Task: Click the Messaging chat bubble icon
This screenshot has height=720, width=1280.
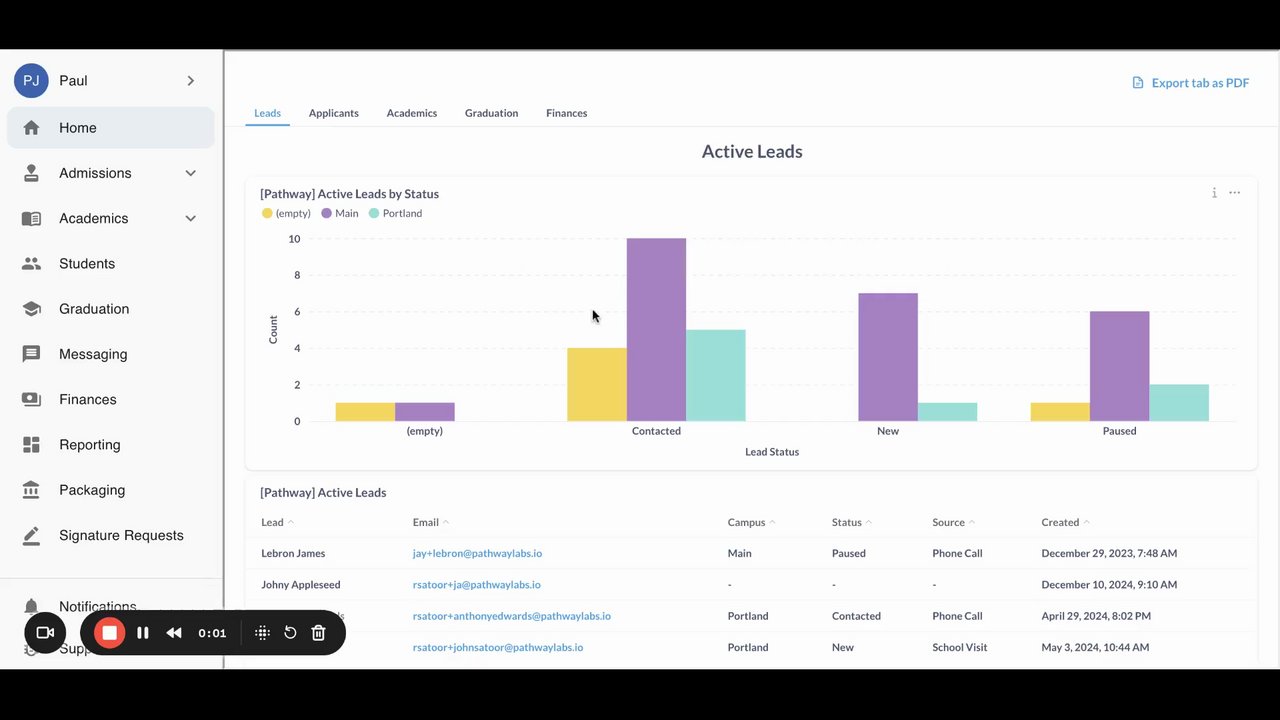Action: pos(31,354)
